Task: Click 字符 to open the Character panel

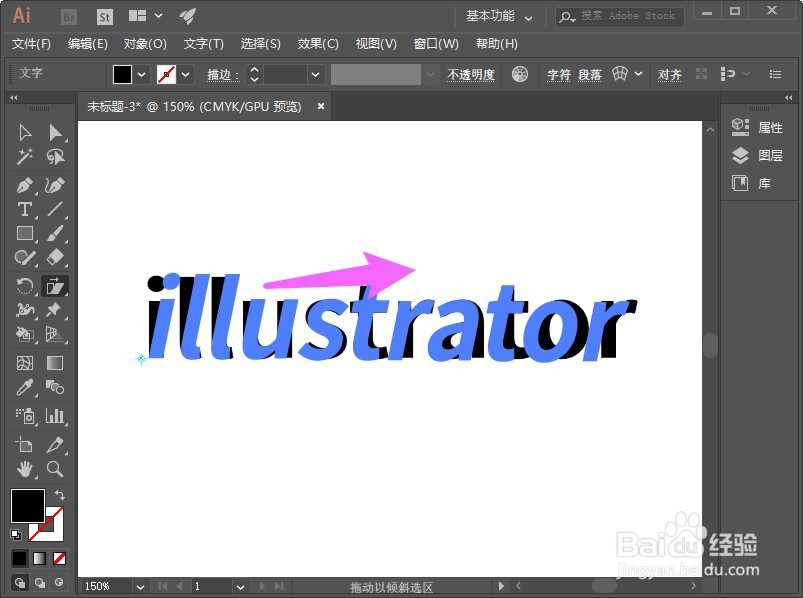Action: tap(558, 74)
